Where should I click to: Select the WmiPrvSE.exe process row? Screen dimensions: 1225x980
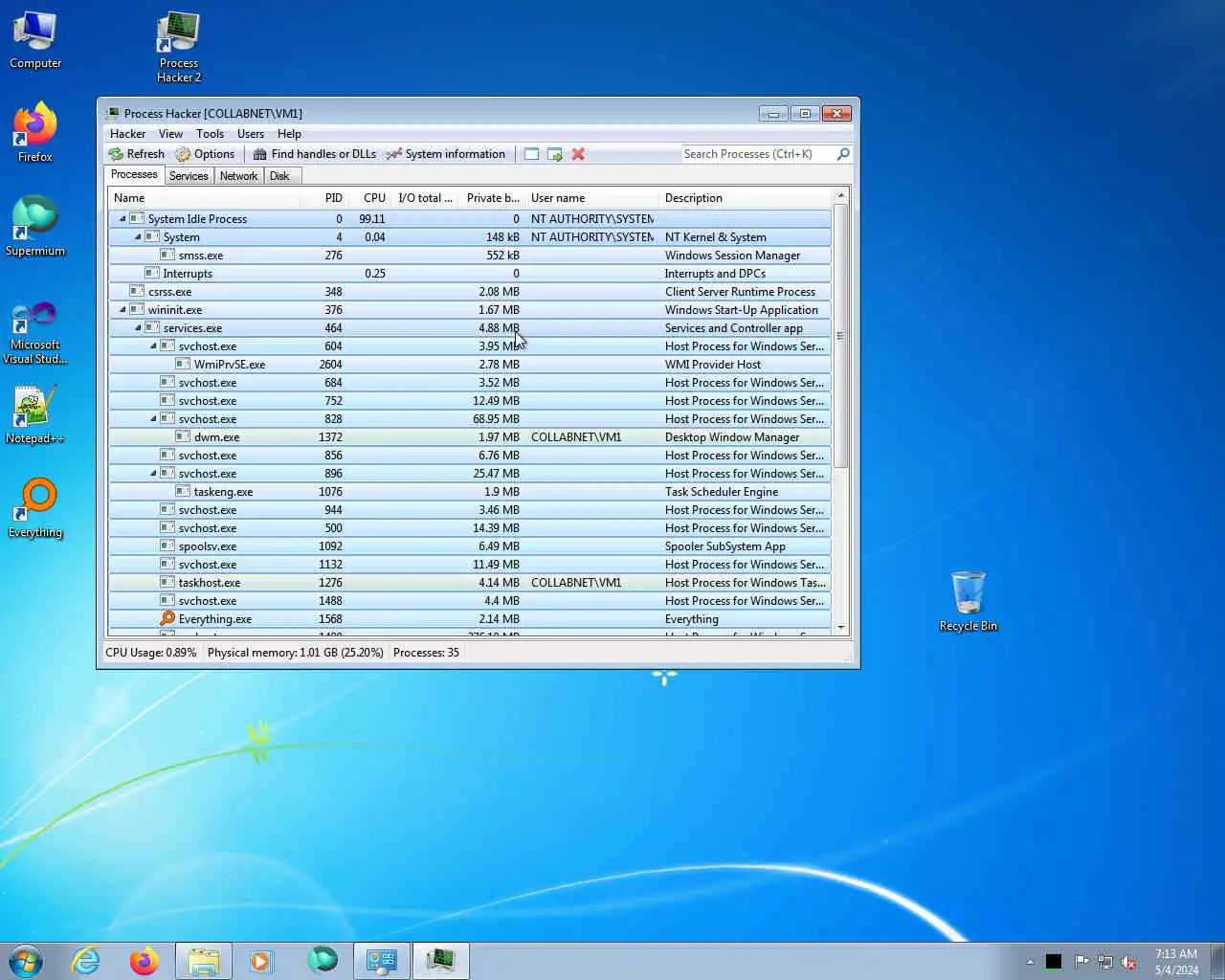(470, 365)
